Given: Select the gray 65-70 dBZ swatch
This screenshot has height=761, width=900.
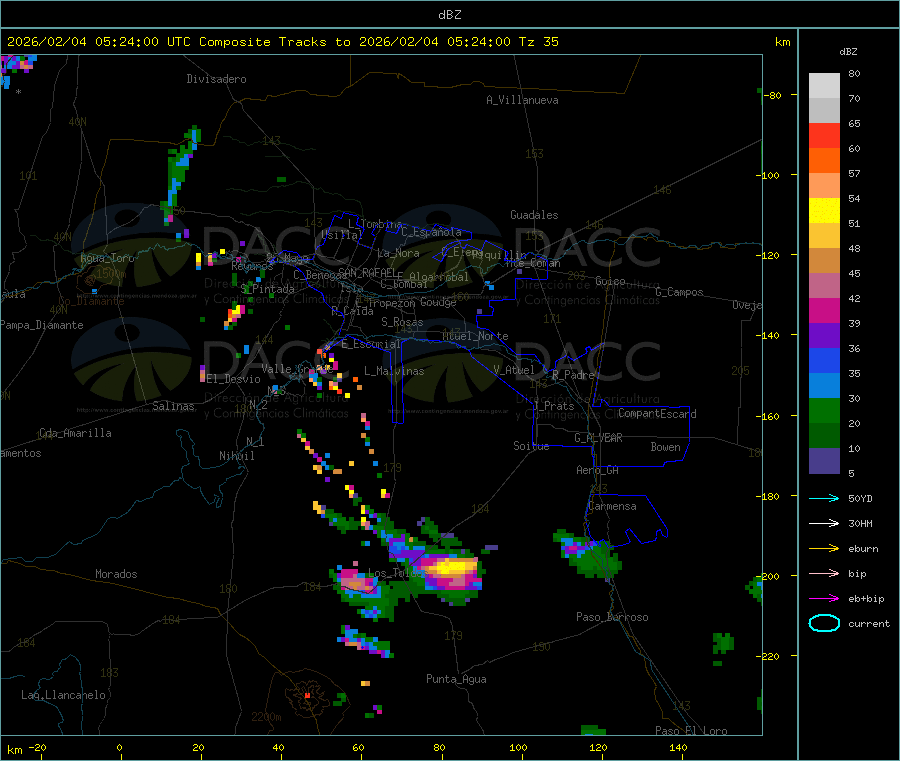Looking at the screenshot, I should pyautogui.click(x=824, y=111).
